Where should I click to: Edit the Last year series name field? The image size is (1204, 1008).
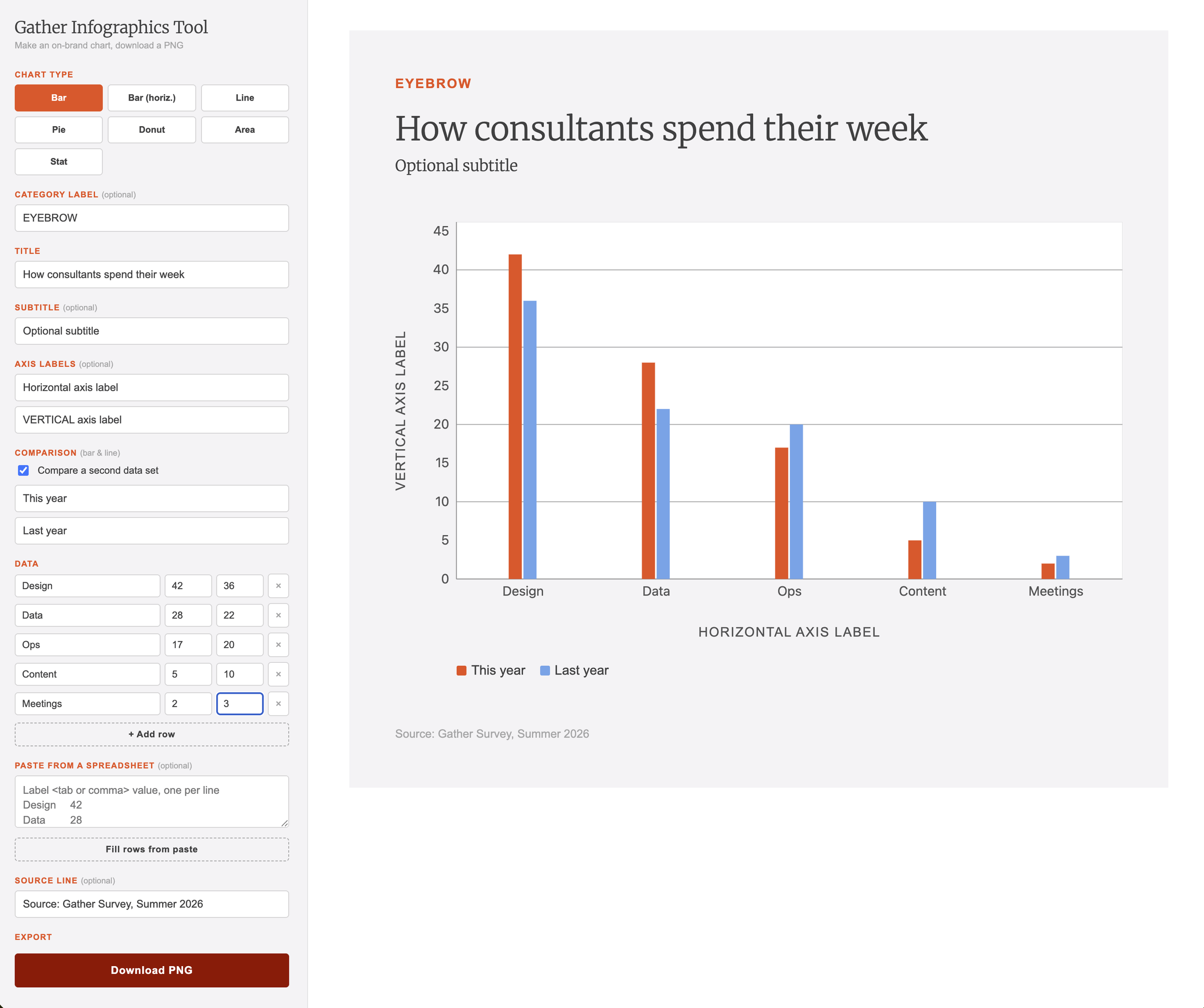tap(152, 531)
